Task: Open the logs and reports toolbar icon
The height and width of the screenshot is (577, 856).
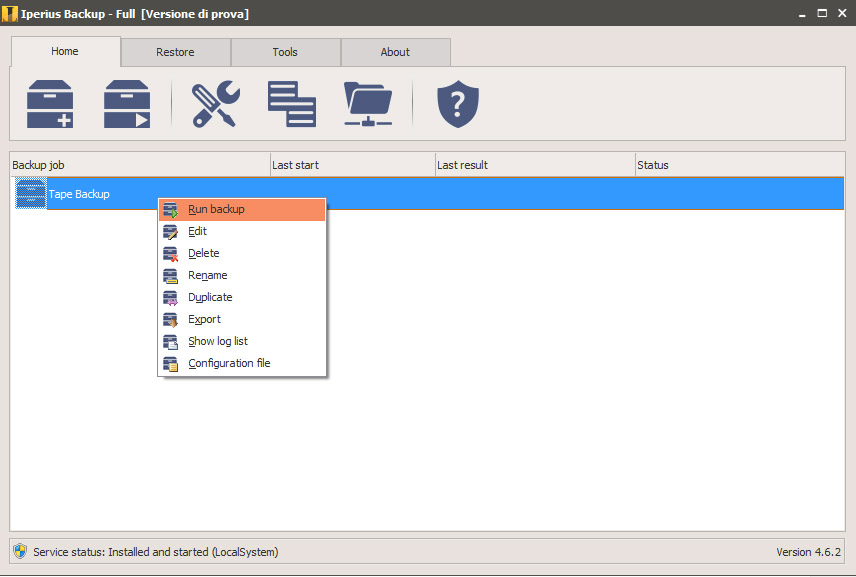Action: pos(292,104)
